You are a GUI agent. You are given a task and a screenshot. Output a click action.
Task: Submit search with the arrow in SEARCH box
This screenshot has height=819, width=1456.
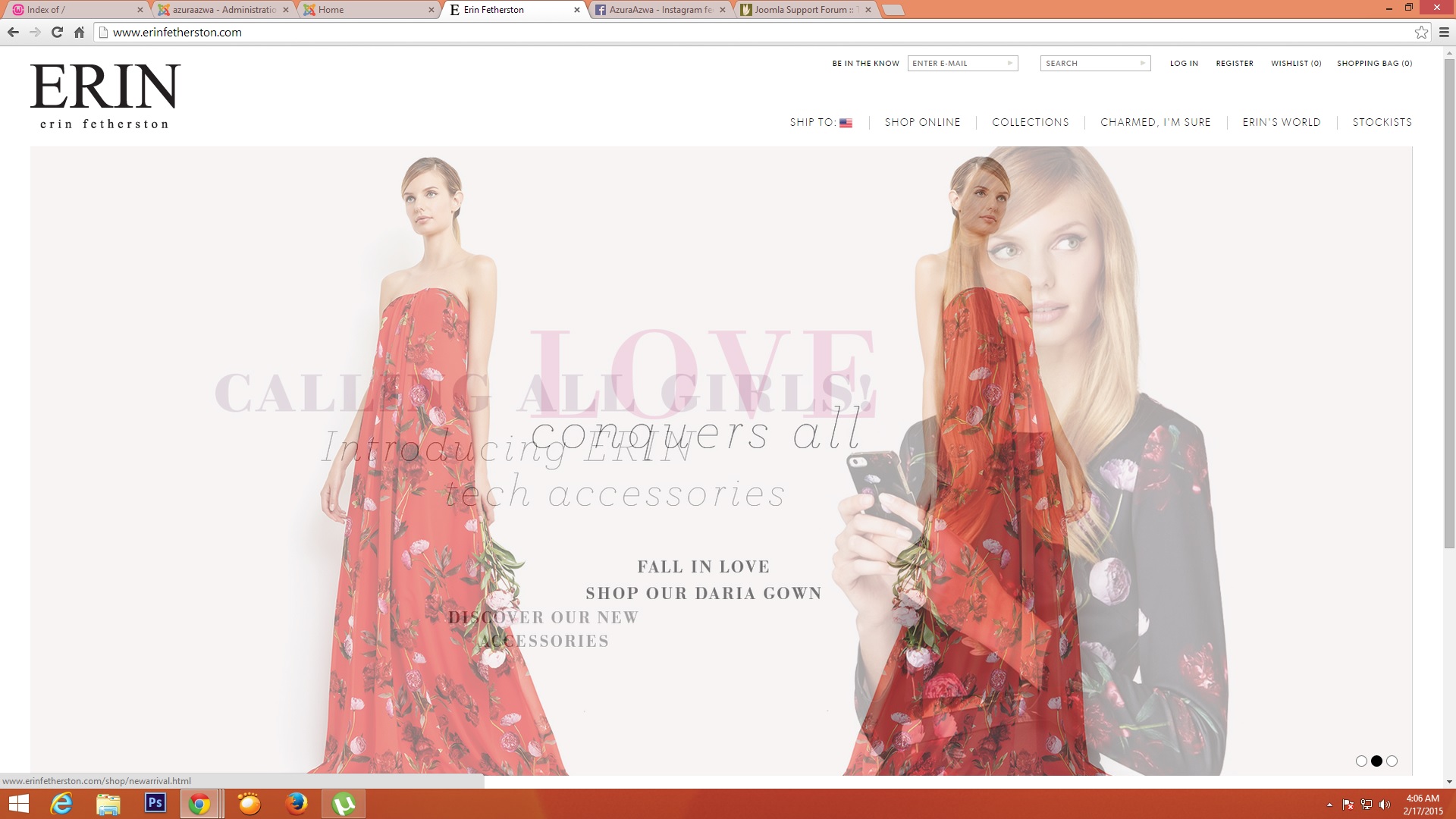pos(1142,63)
